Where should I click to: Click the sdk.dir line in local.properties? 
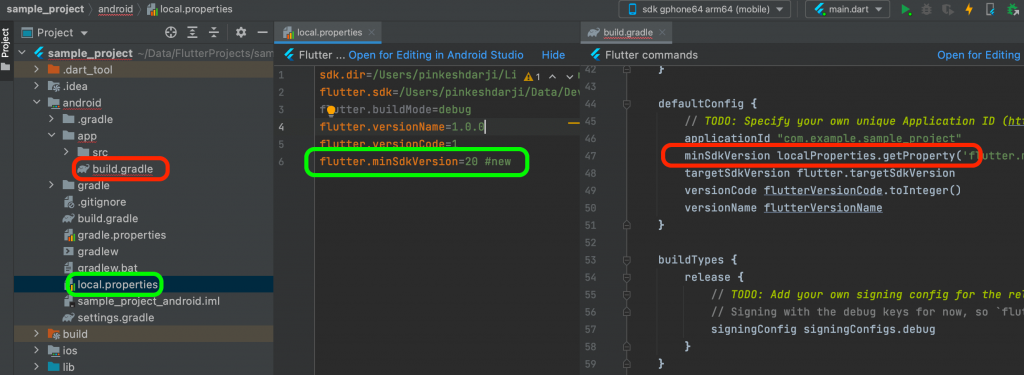coord(418,74)
